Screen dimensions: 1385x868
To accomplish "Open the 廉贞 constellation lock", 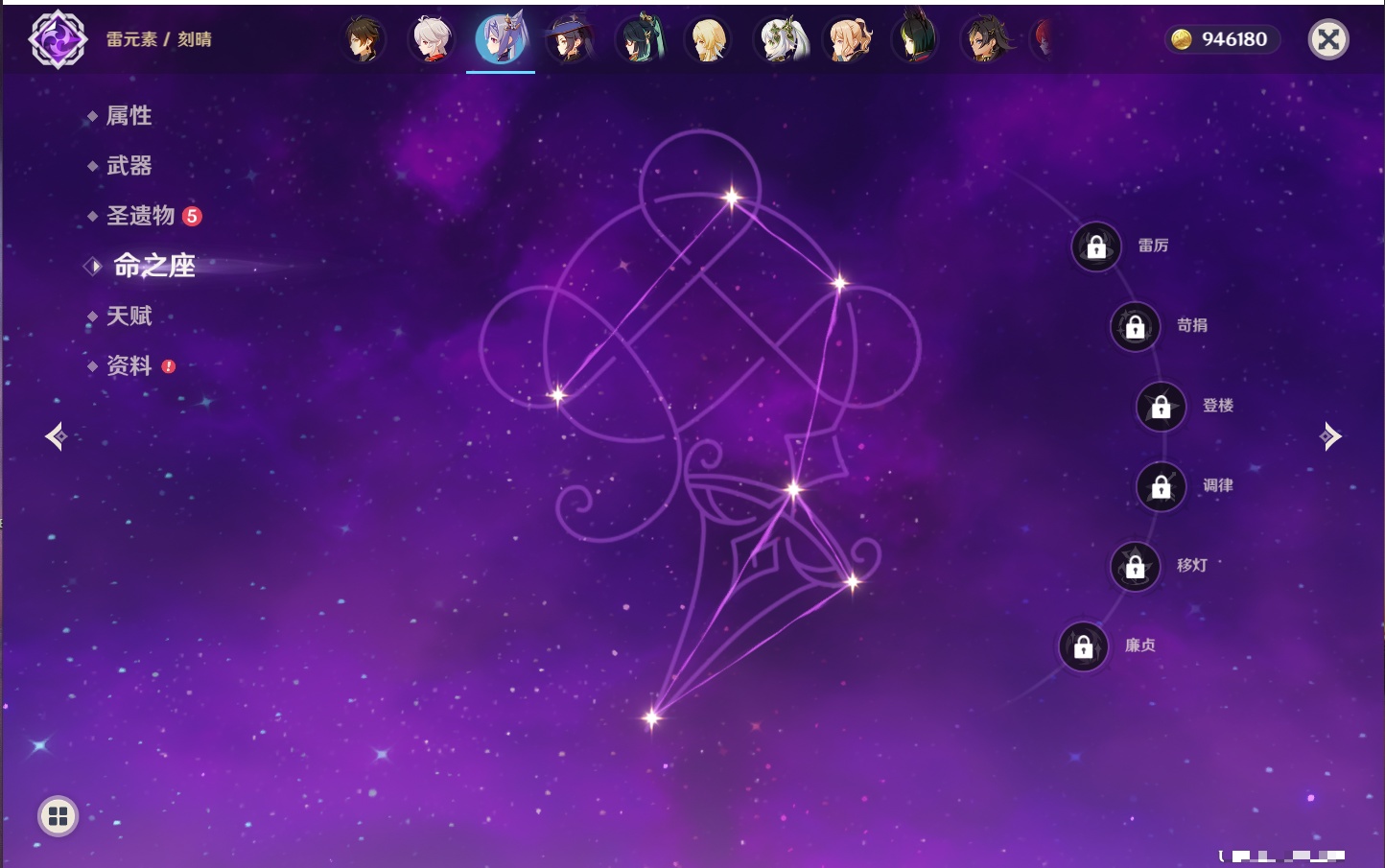I will tap(1084, 646).
